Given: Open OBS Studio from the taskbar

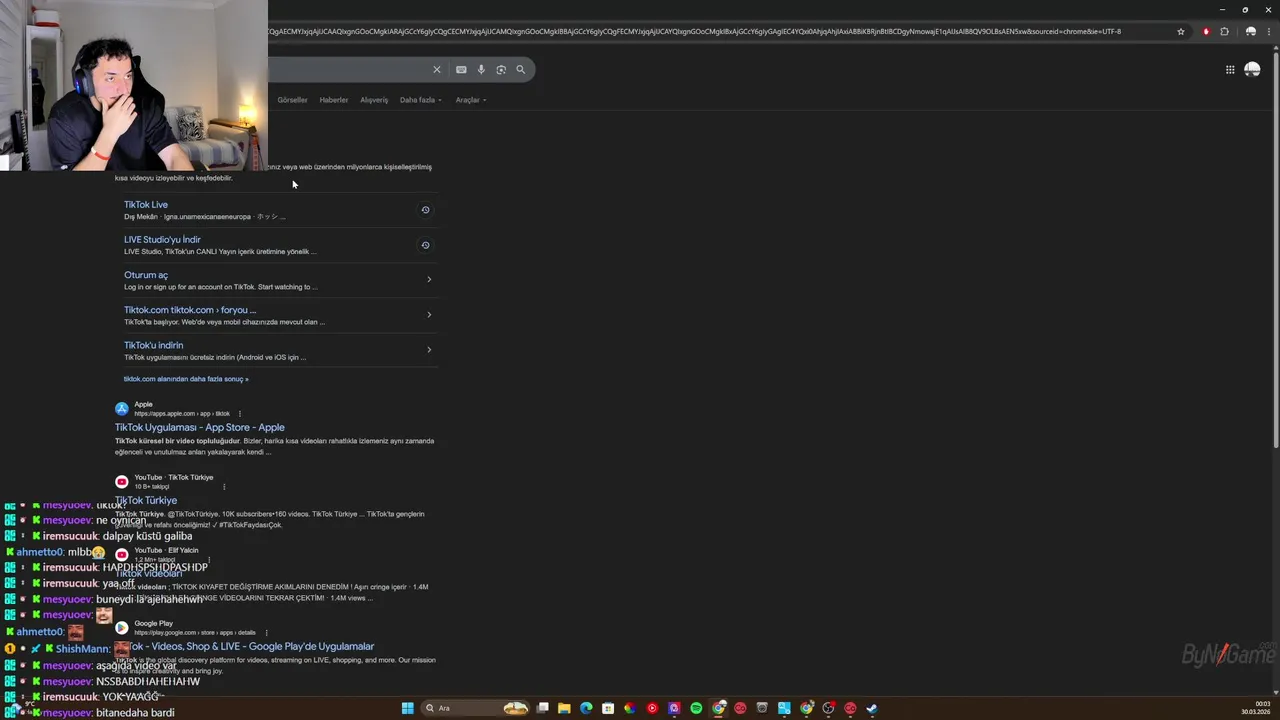Looking at the screenshot, I should coord(828,708).
